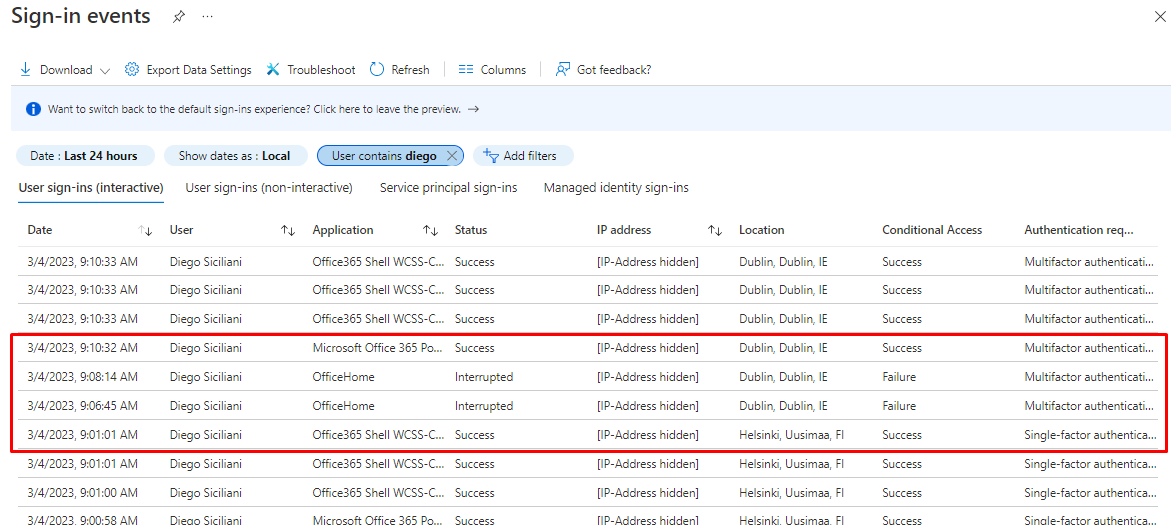The image size is (1171, 525).
Task: Change the Show dates as: Local filter
Action: click(x=234, y=156)
